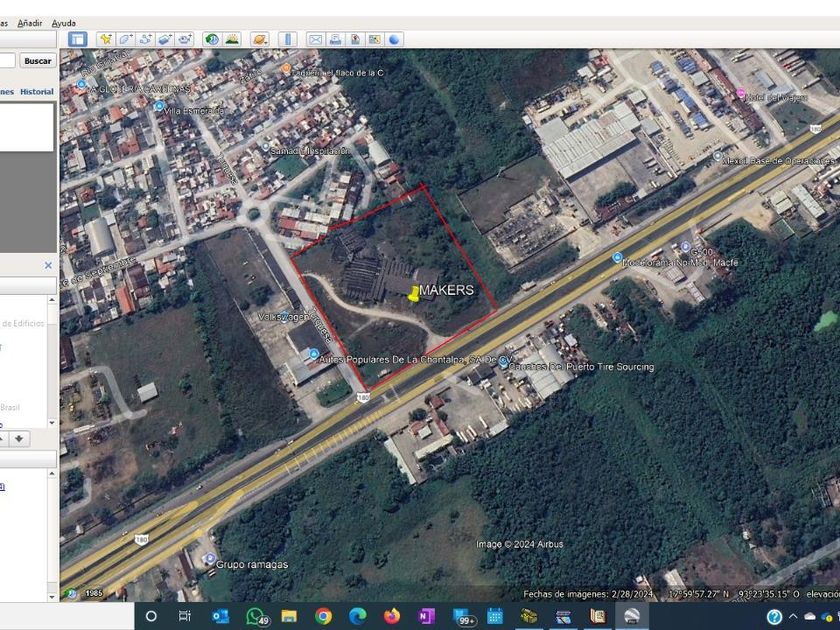Select the Add Polygon tool
This screenshot has width=840, height=630.
click(125, 39)
